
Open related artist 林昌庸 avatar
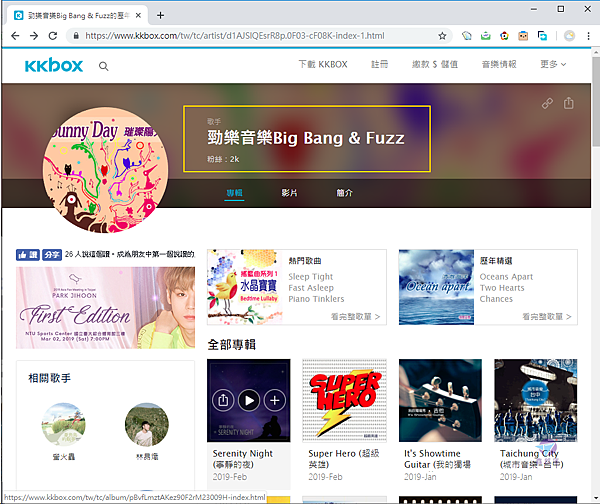(147, 424)
